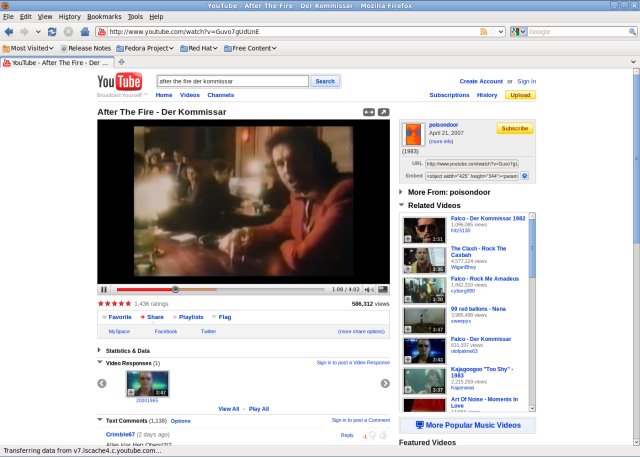Click the Playlists link under the video
This screenshot has height=457, width=640.
click(191, 317)
